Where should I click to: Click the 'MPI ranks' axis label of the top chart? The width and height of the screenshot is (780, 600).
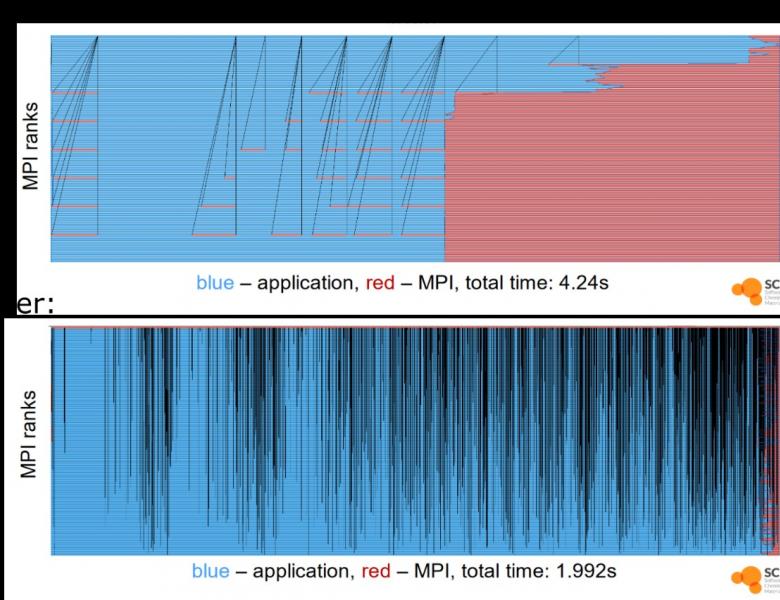(x=31, y=147)
